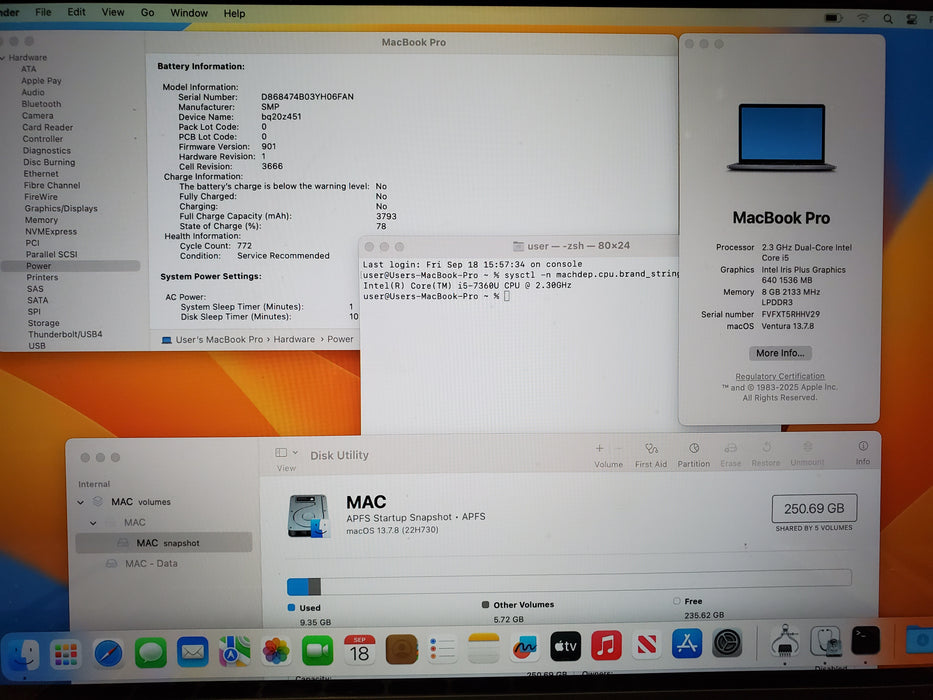The height and width of the screenshot is (700, 933).
Task: Run First Aid in Disk Utility
Action: [651, 455]
